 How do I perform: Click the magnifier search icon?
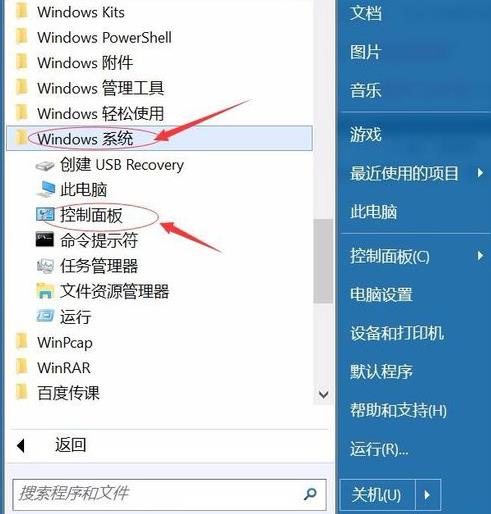tap(310, 494)
